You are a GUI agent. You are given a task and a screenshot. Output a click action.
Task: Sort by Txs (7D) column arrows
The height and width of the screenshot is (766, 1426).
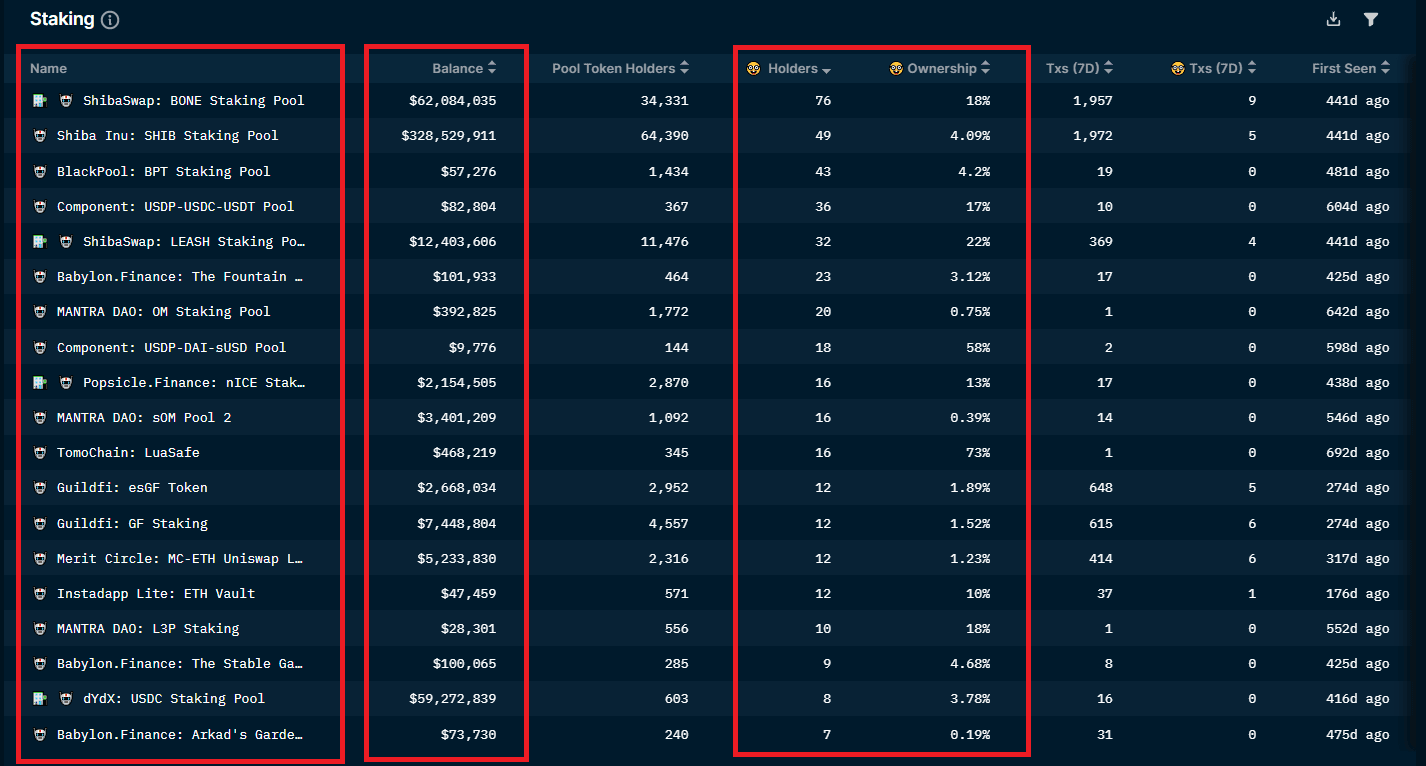point(1108,68)
